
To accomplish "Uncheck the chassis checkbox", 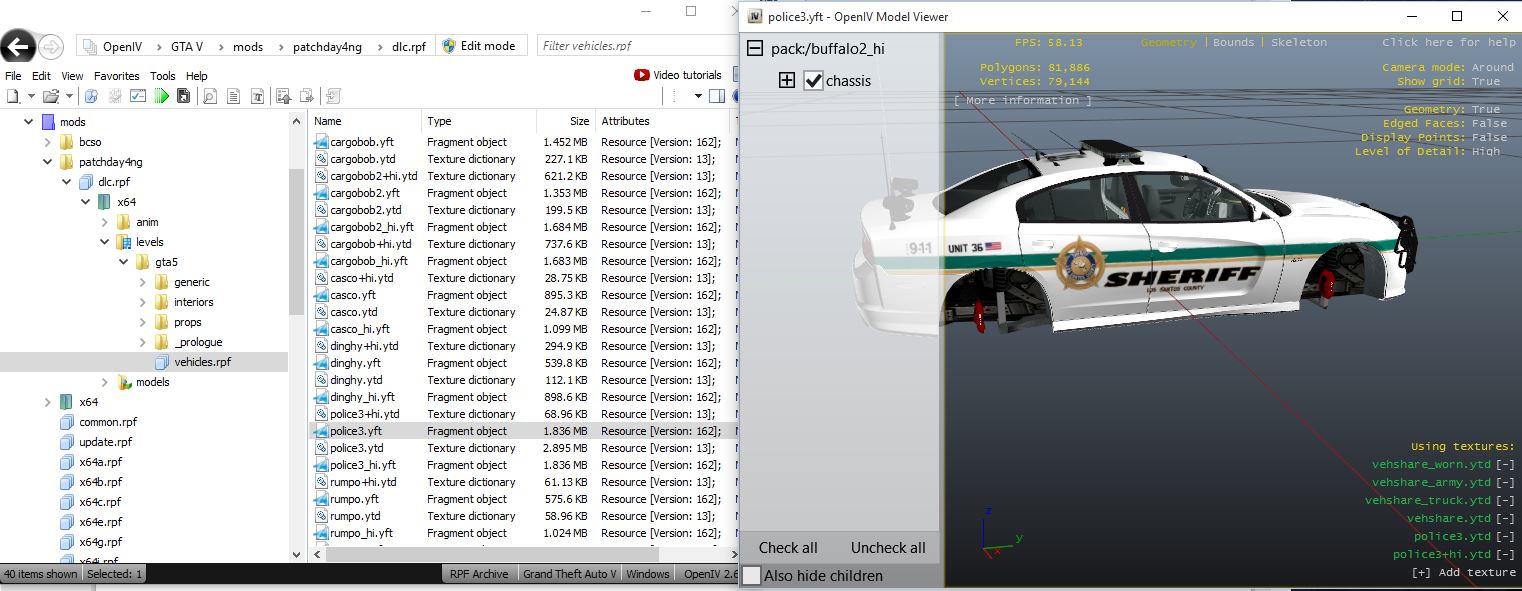I will point(813,81).
